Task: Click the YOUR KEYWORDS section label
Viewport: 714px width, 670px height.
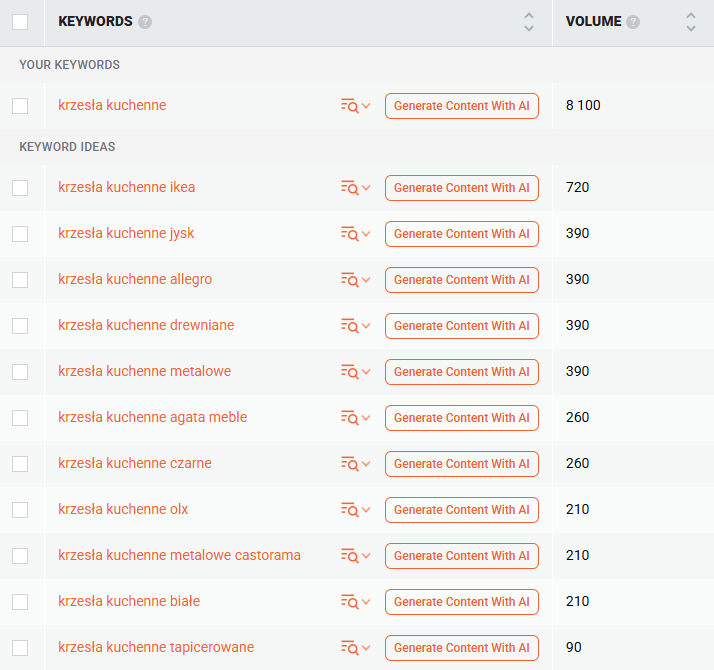Action: (69, 65)
